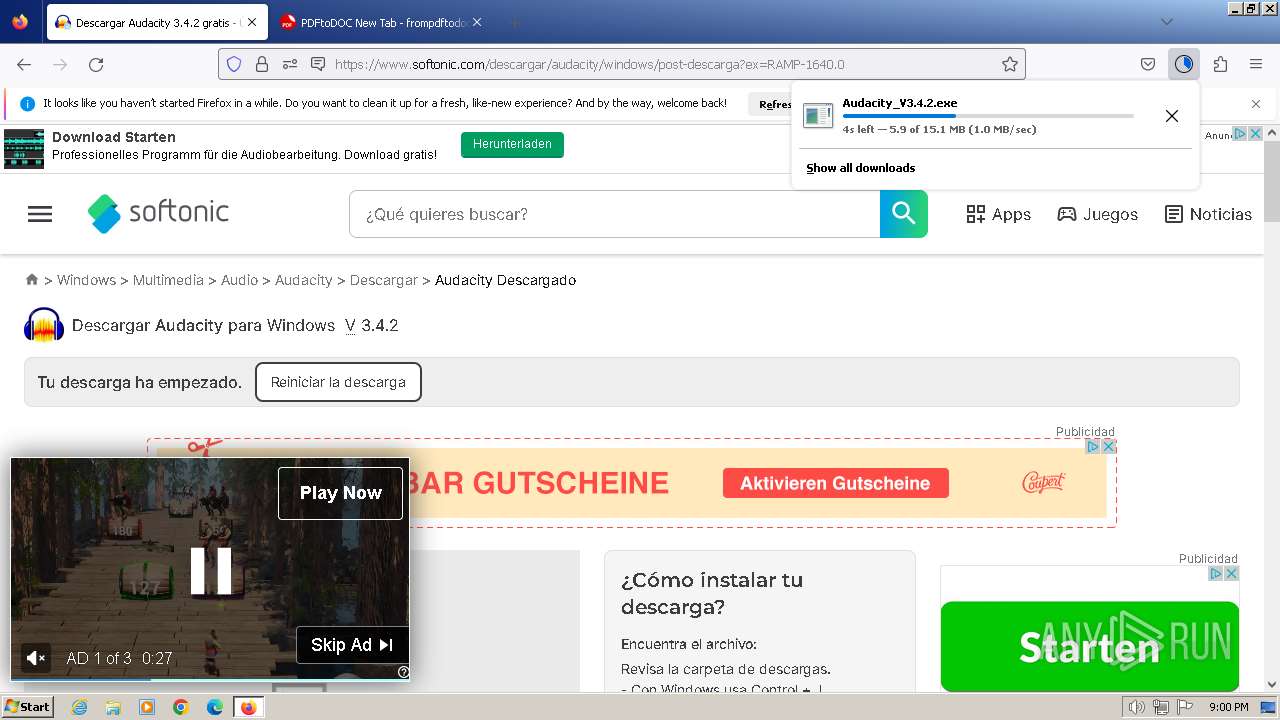Click the Audacity download progress bar
Screen dimensions: 1280x720
(988, 116)
